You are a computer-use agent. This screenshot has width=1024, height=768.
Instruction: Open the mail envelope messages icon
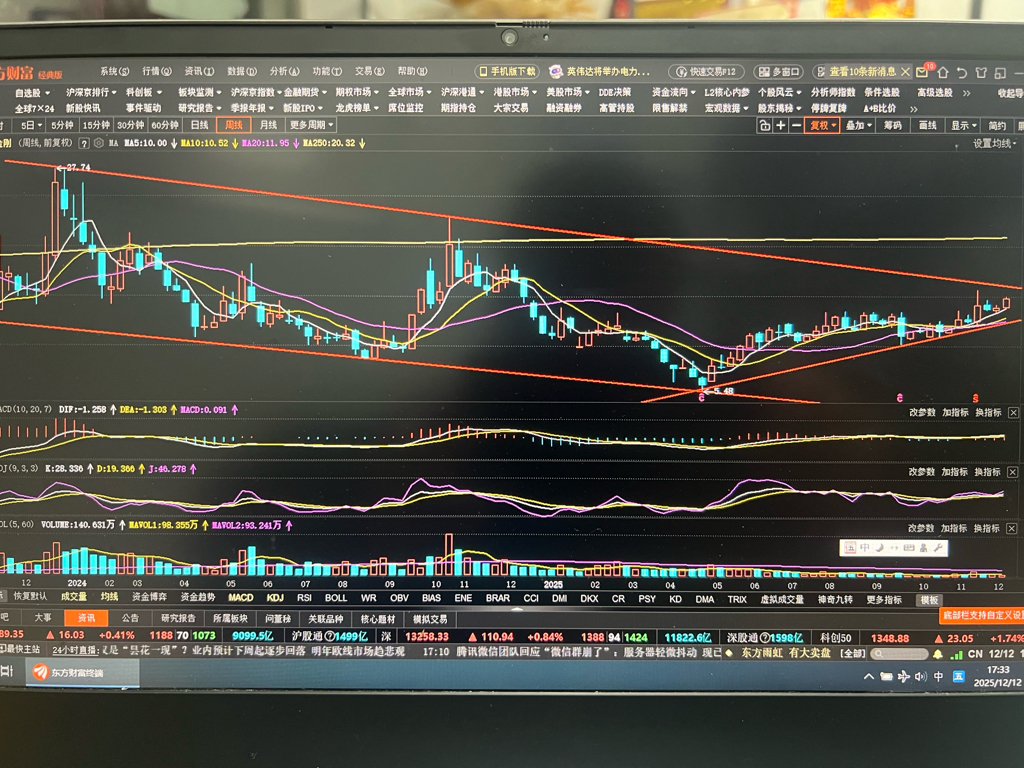[x=922, y=72]
